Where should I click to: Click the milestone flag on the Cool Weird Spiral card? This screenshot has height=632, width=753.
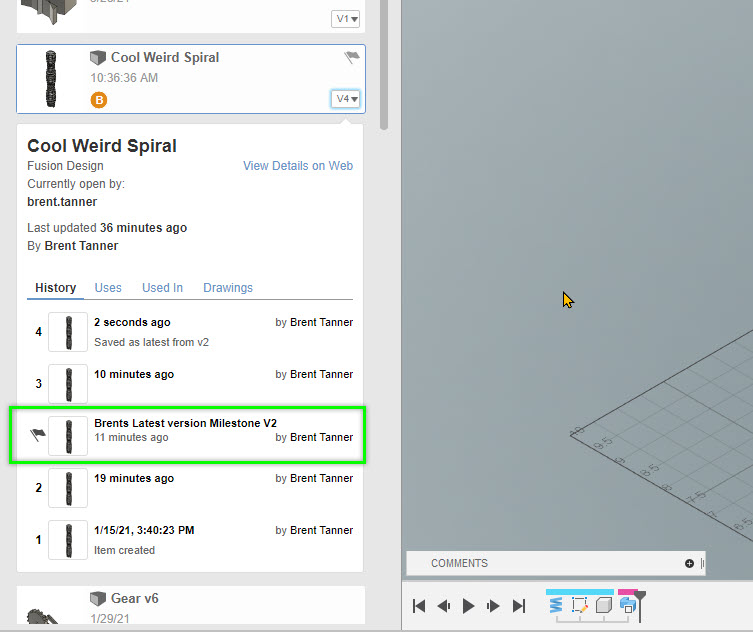pos(352,57)
